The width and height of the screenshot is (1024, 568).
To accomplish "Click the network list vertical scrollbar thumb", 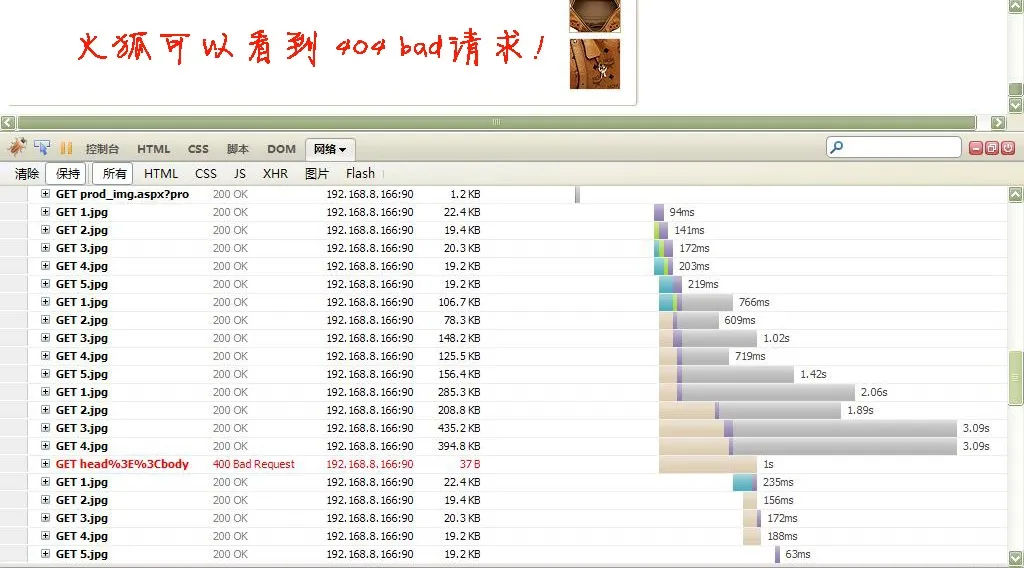I will pyautogui.click(x=1016, y=379).
